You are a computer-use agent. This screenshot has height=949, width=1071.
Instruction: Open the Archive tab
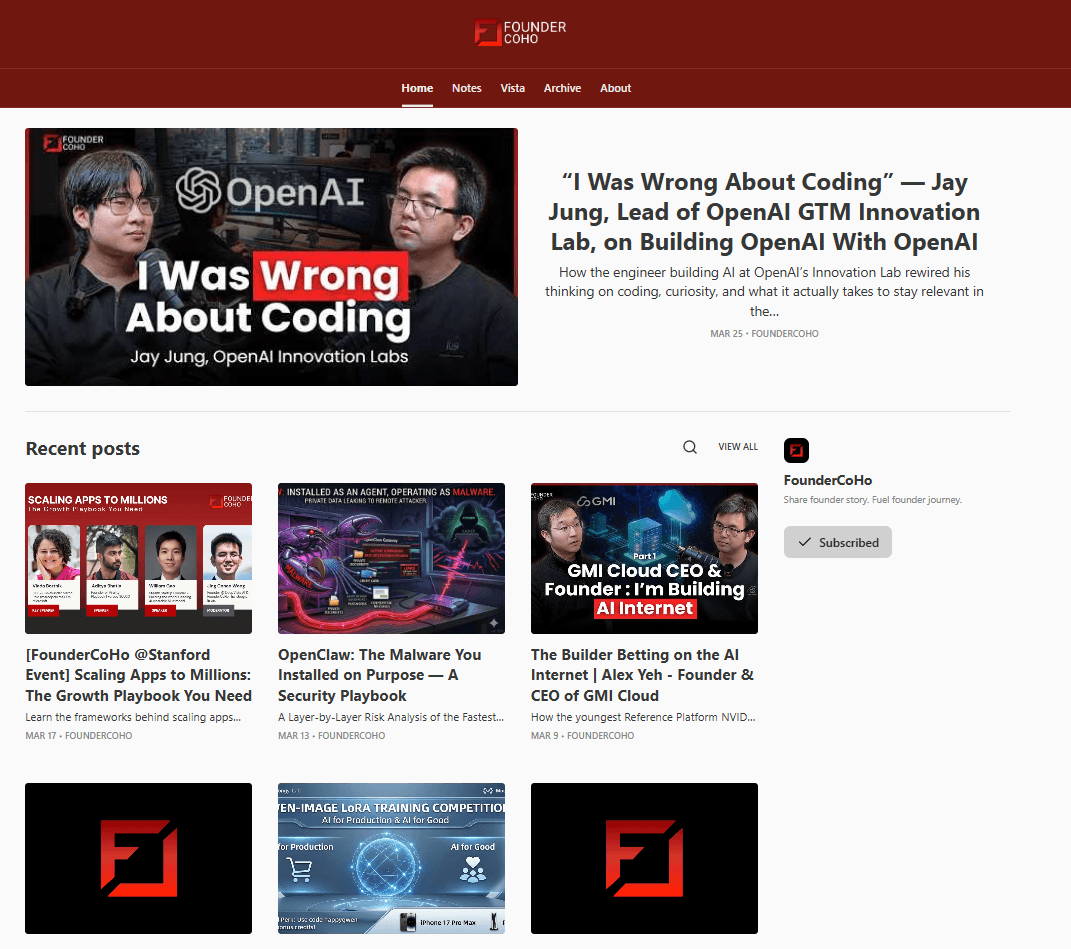pos(562,88)
